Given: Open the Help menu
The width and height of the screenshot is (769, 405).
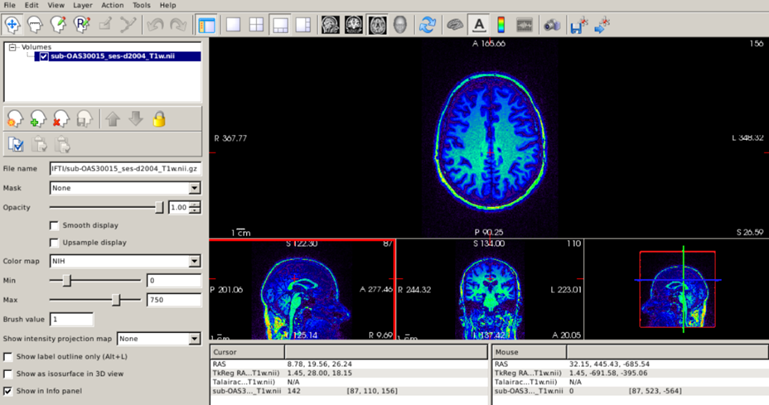Looking at the screenshot, I should coord(168,5).
